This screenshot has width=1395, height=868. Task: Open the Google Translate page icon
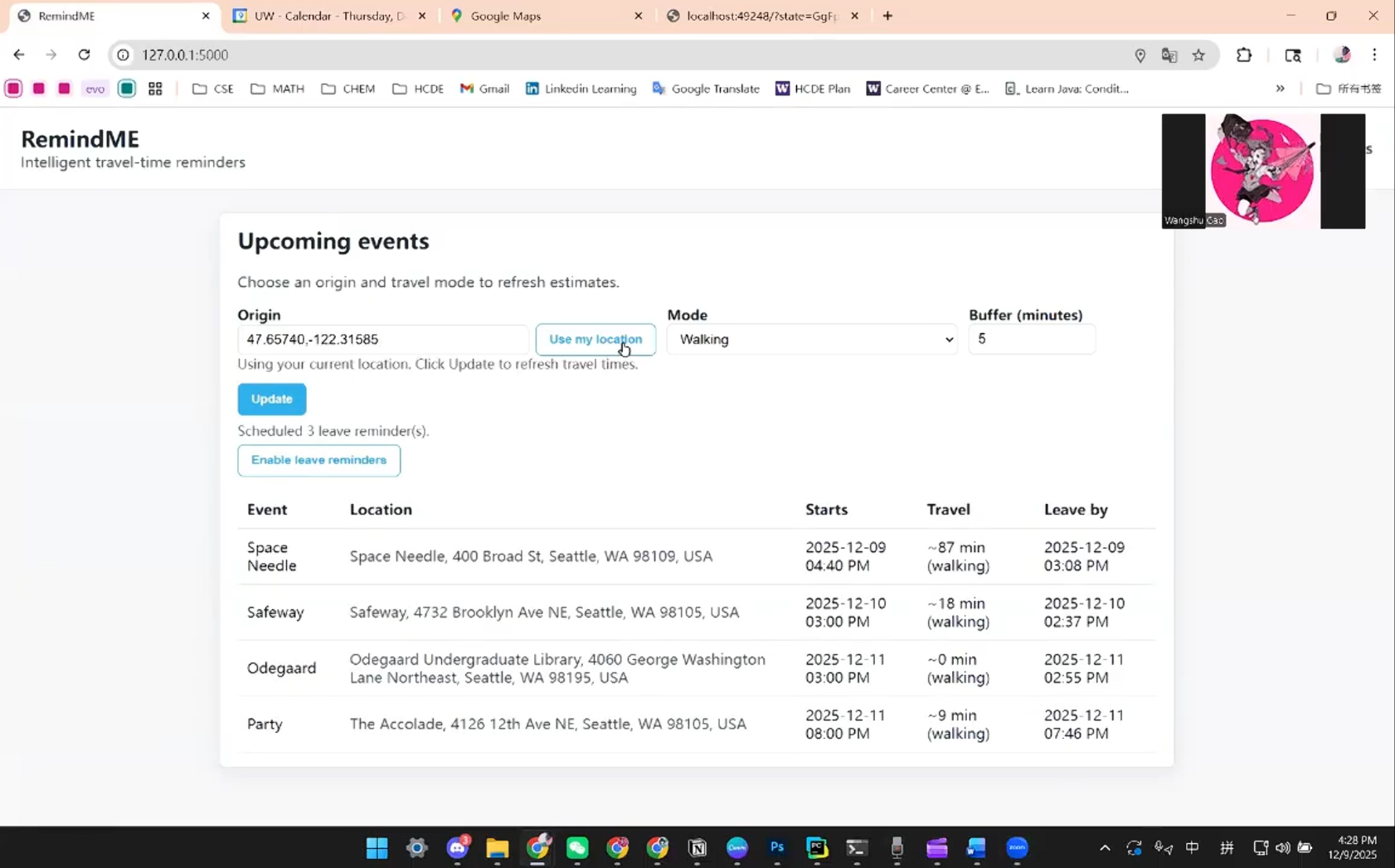[1169, 55]
